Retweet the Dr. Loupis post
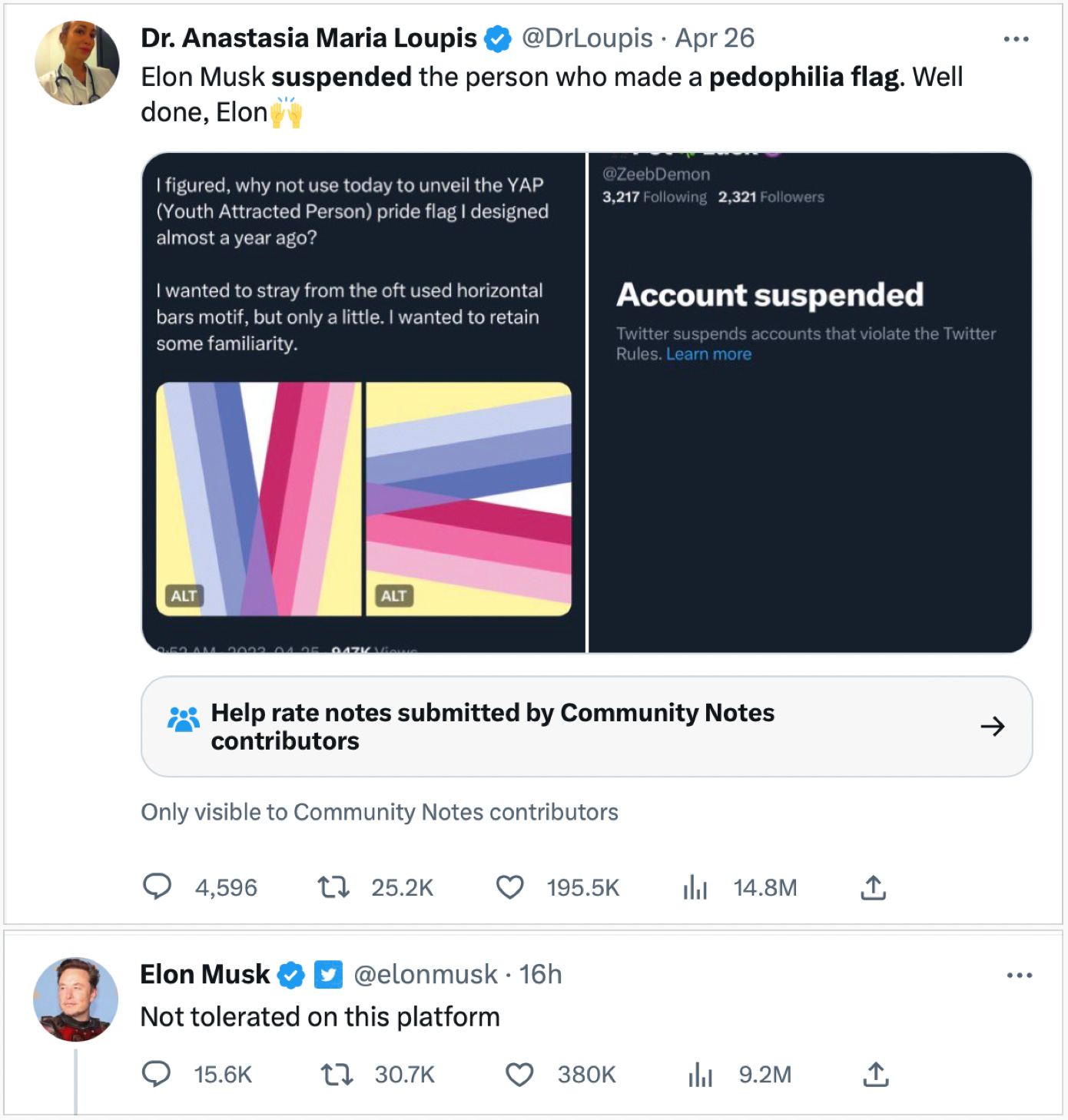This screenshot has width=1068, height=1120. [x=334, y=888]
